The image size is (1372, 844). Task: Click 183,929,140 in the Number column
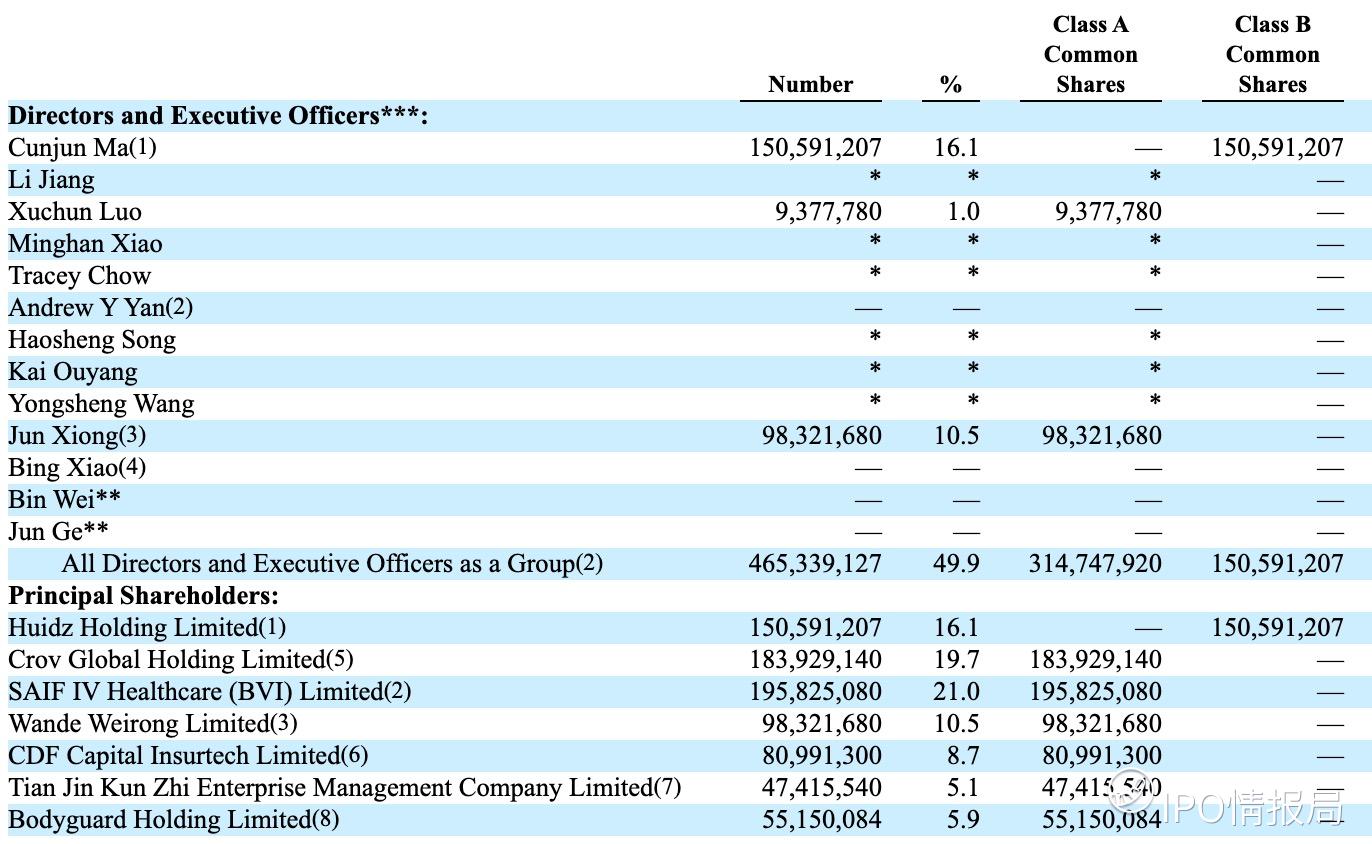[x=815, y=660]
